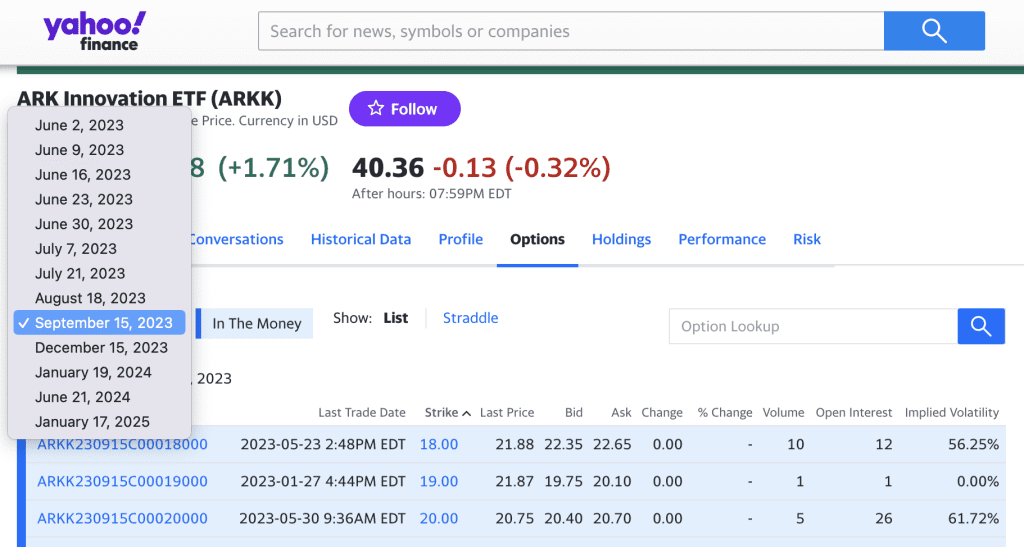
Task: Sort by Strike column arrow
Action: click(466, 413)
